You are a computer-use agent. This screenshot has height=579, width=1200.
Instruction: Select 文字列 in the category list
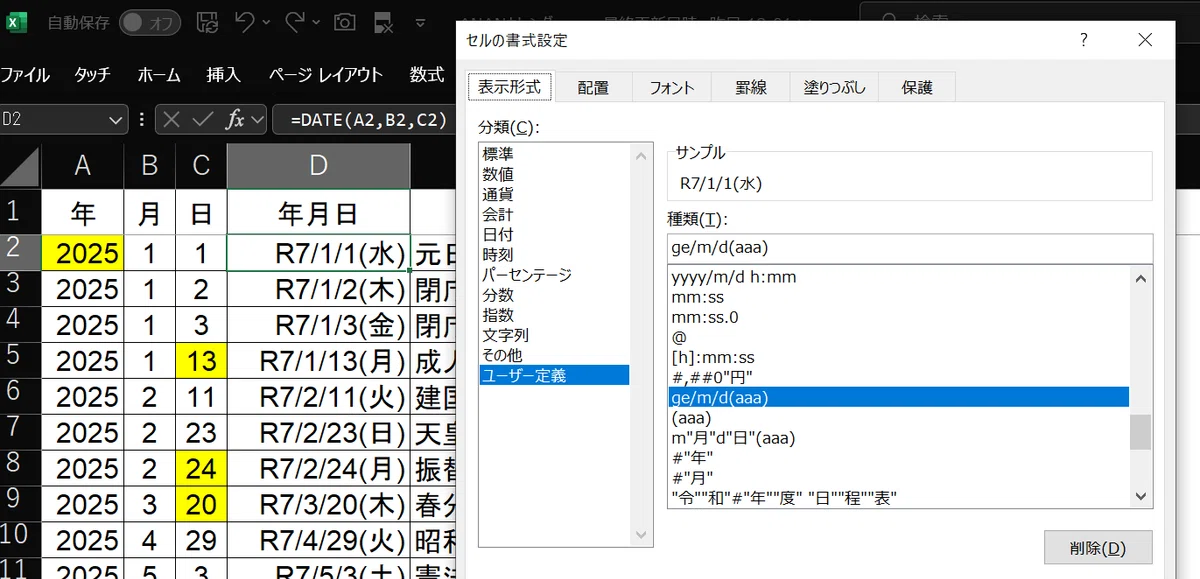506,335
